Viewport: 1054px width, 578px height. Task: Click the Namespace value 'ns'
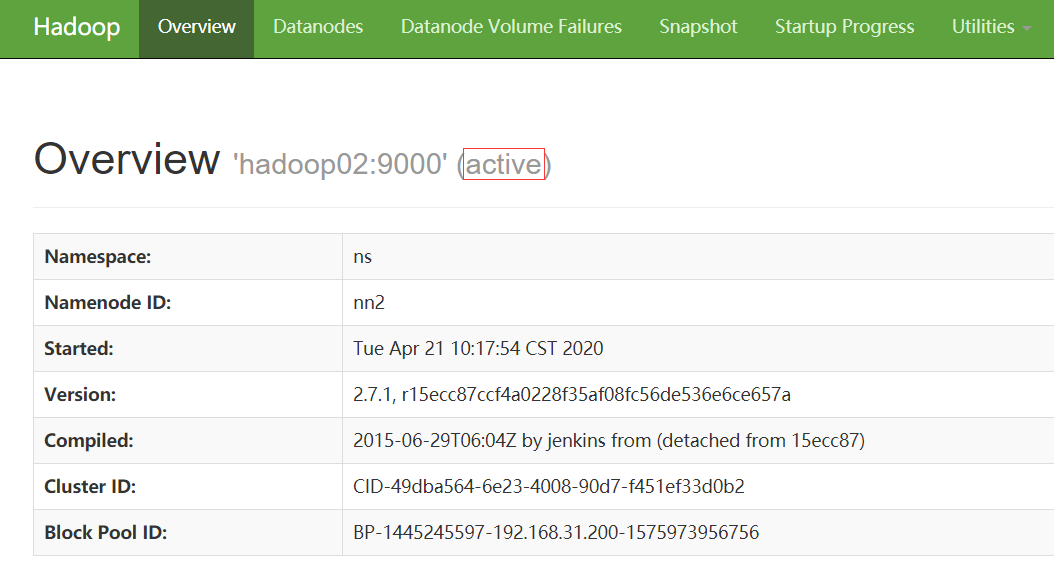coord(363,257)
